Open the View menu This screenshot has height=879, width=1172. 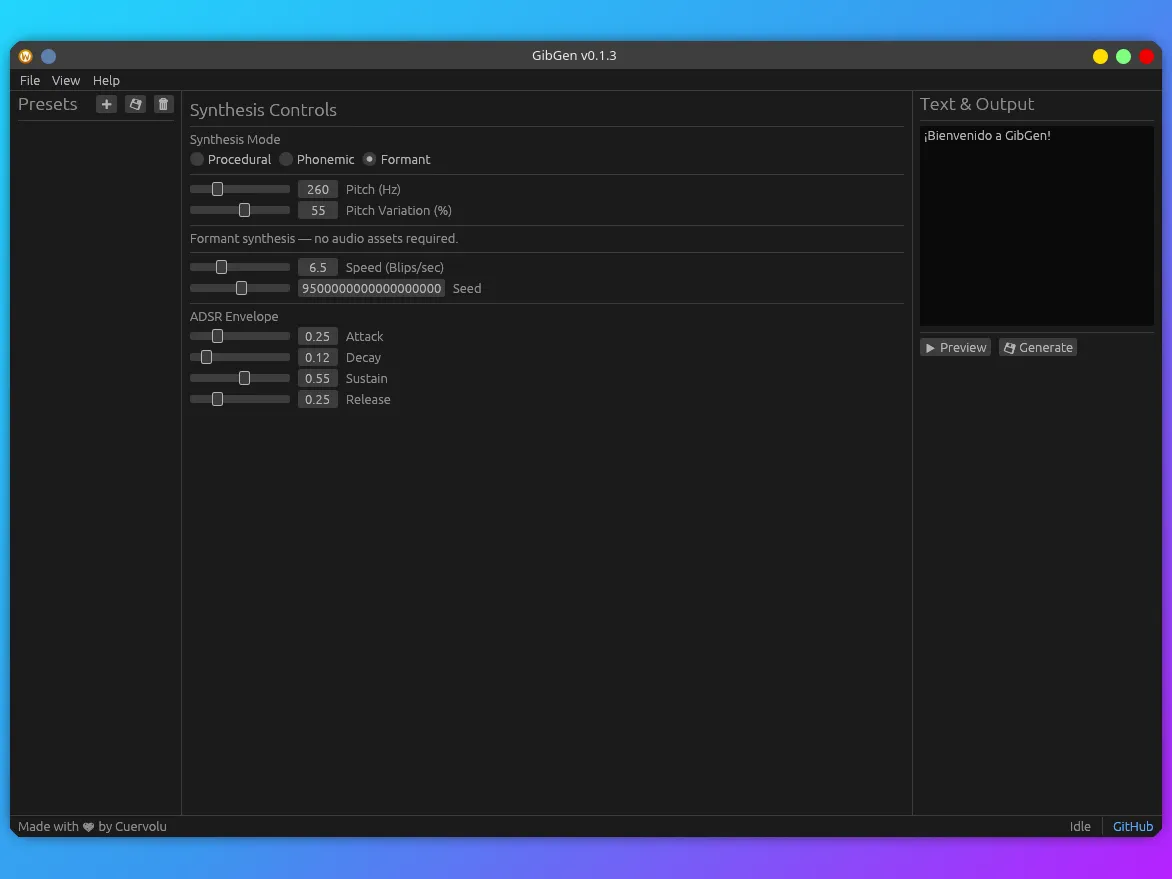(x=66, y=80)
